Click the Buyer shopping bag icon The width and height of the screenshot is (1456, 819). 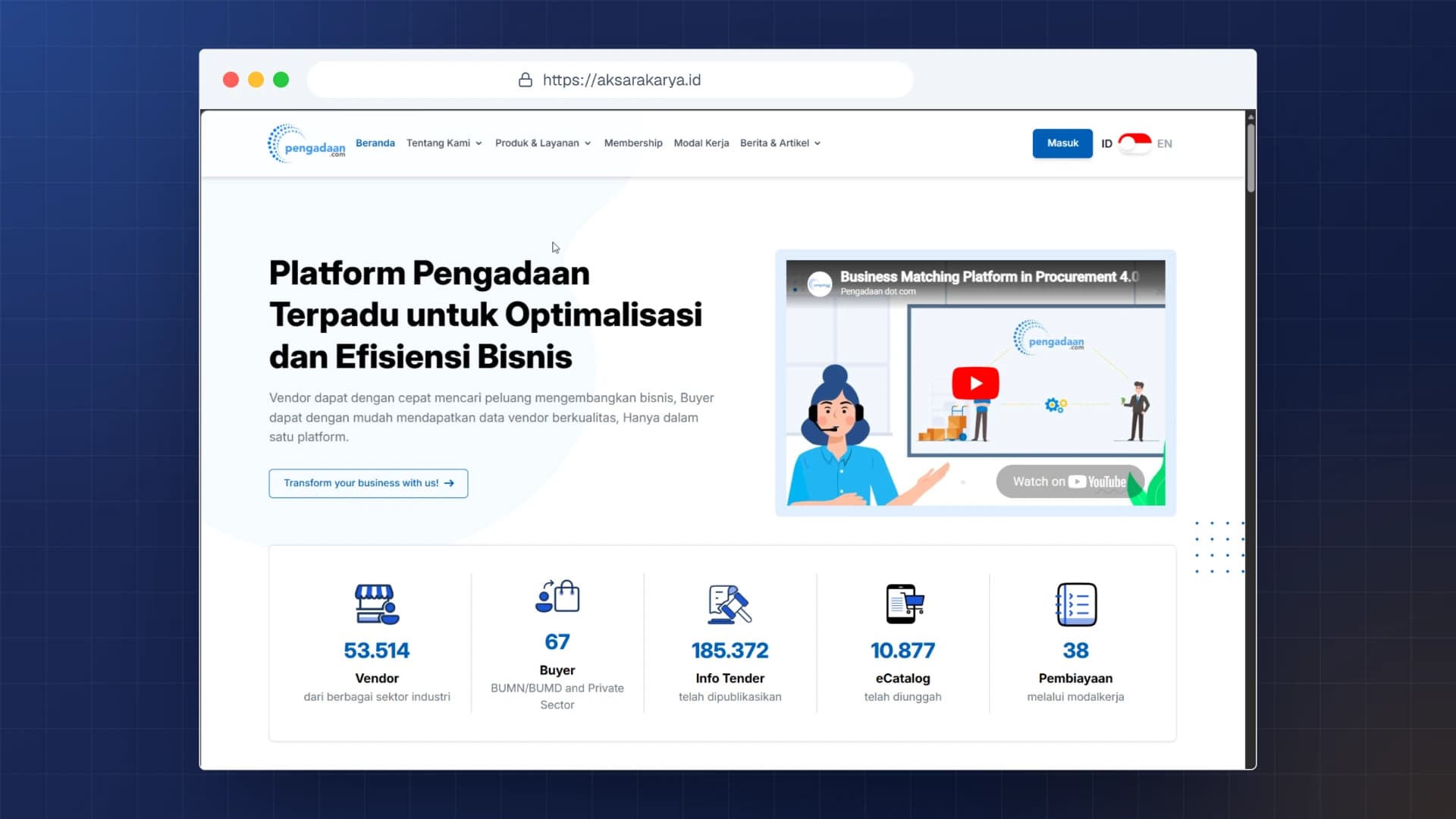coord(557,596)
